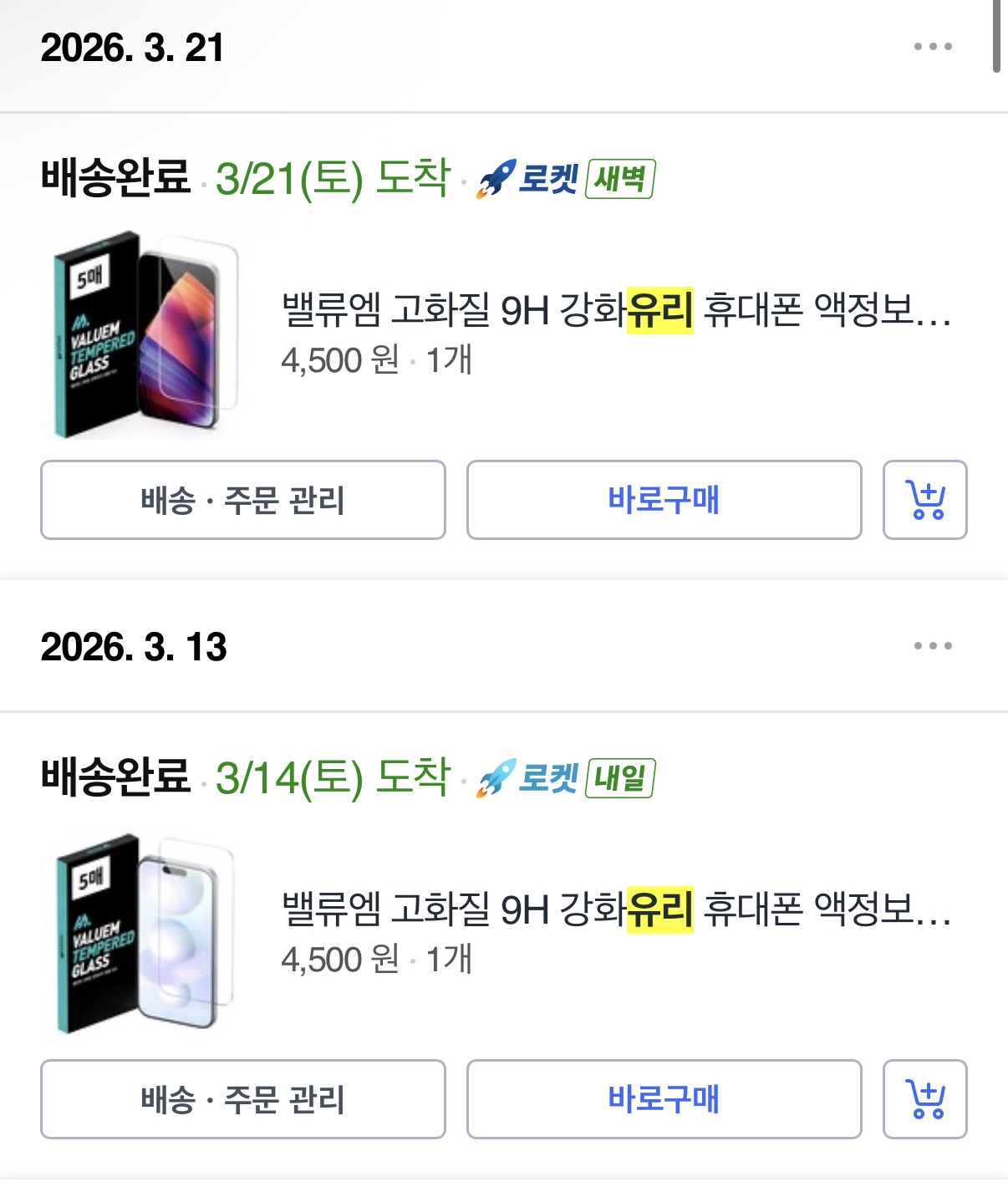Click 바로구매 for the 3/14 order
The width and height of the screenshot is (1008, 1197).
(664, 1099)
